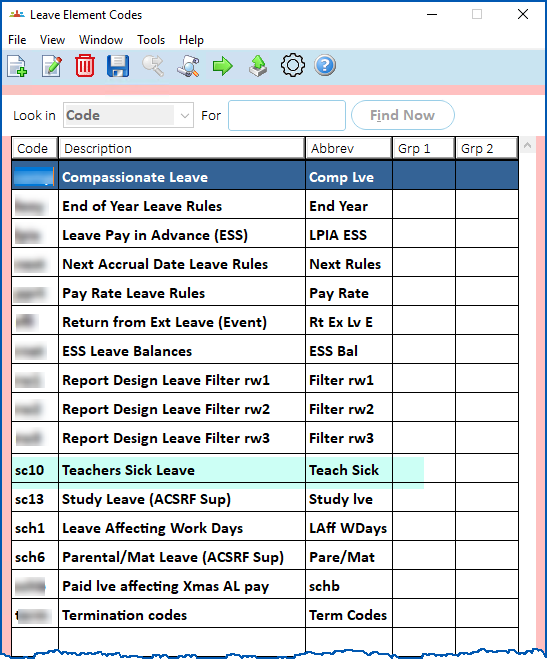The height and width of the screenshot is (659, 547).
Task: Select Study Leave (ACSRF Sup) row
Action: click(x=265, y=498)
